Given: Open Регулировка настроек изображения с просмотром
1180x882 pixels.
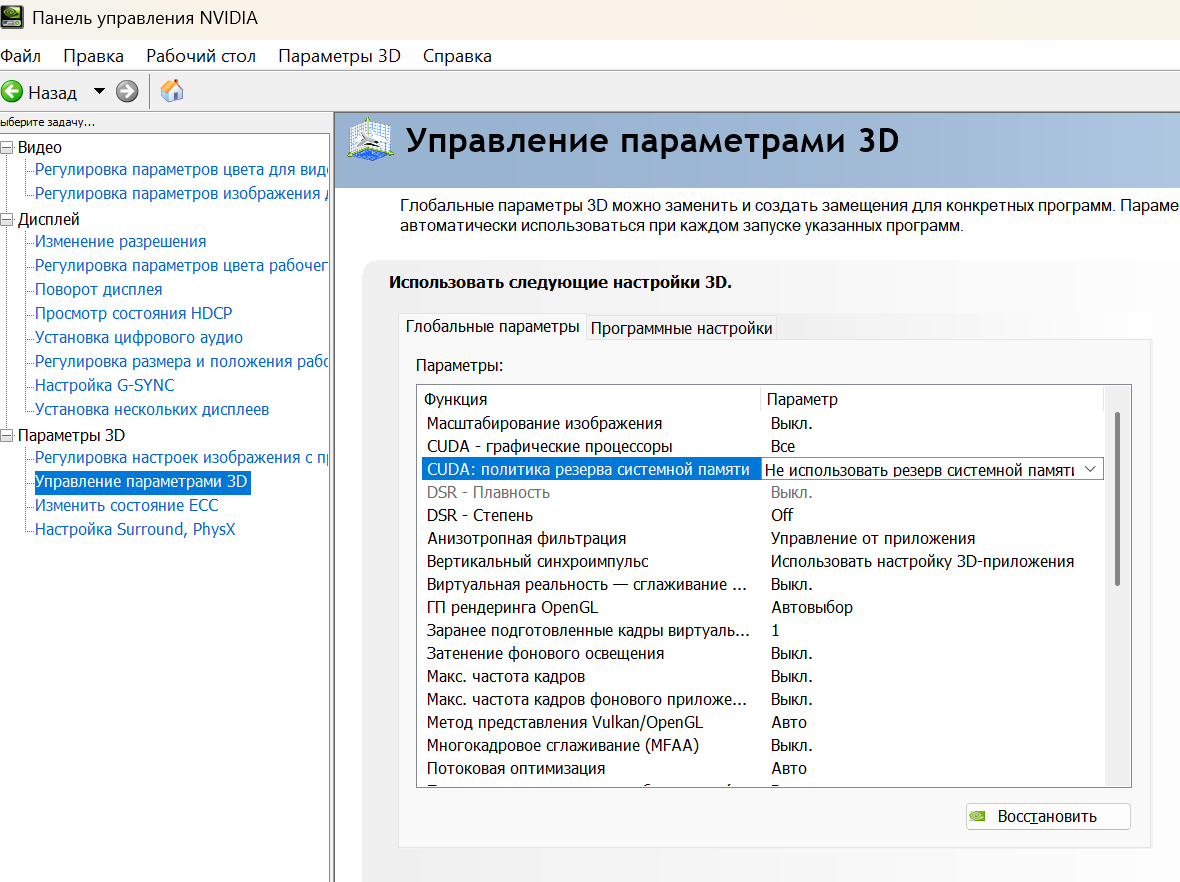Looking at the screenshot, I should point(181,458).
